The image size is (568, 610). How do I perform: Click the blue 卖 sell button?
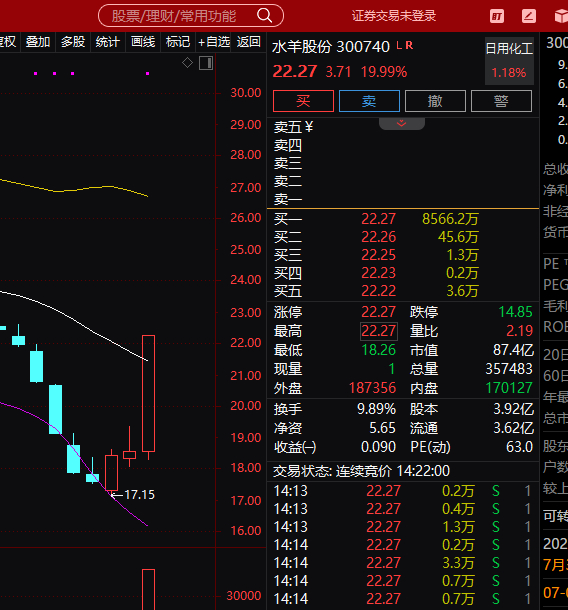(x=369, y=101)
